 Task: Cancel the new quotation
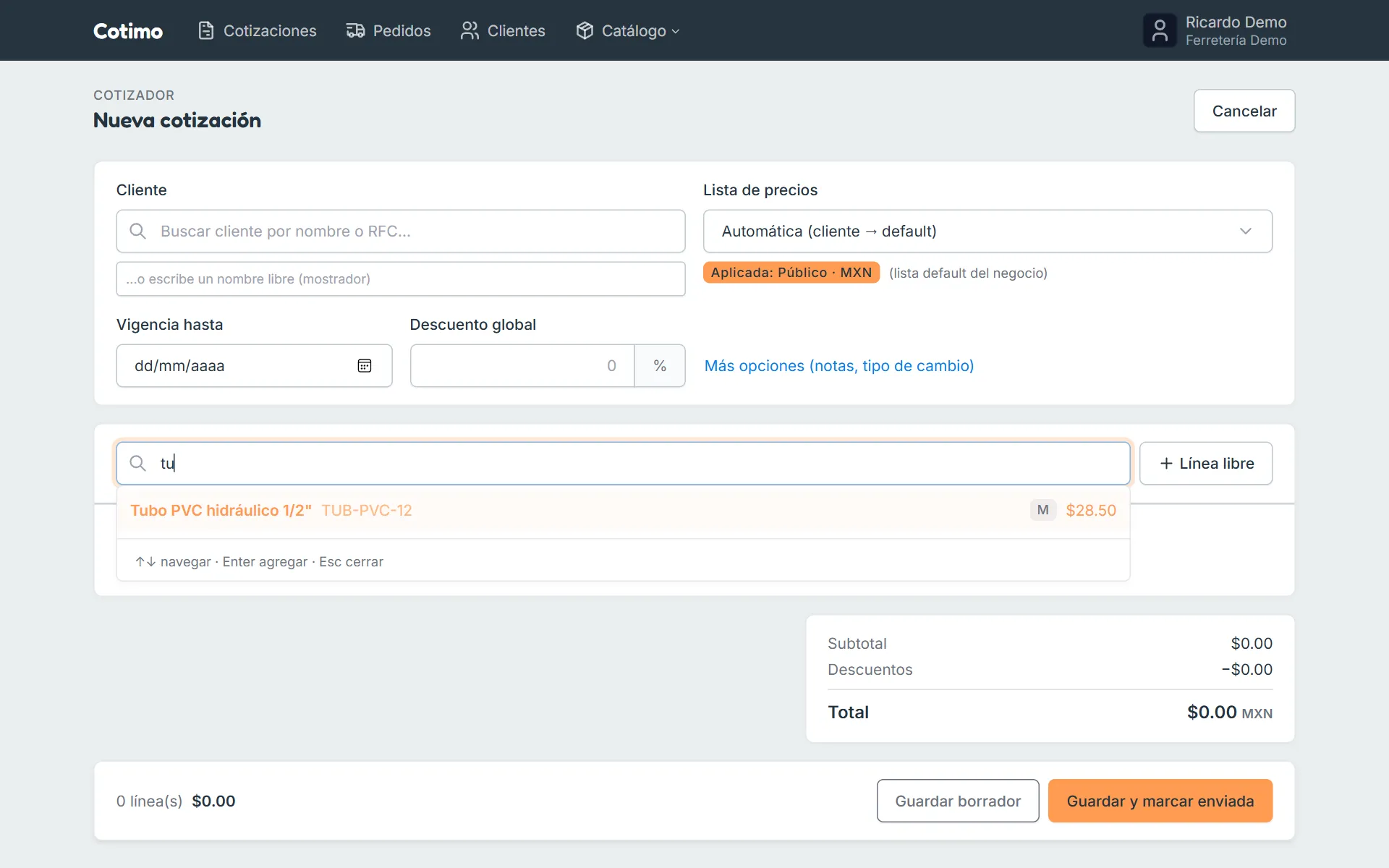pos(1244,111)
